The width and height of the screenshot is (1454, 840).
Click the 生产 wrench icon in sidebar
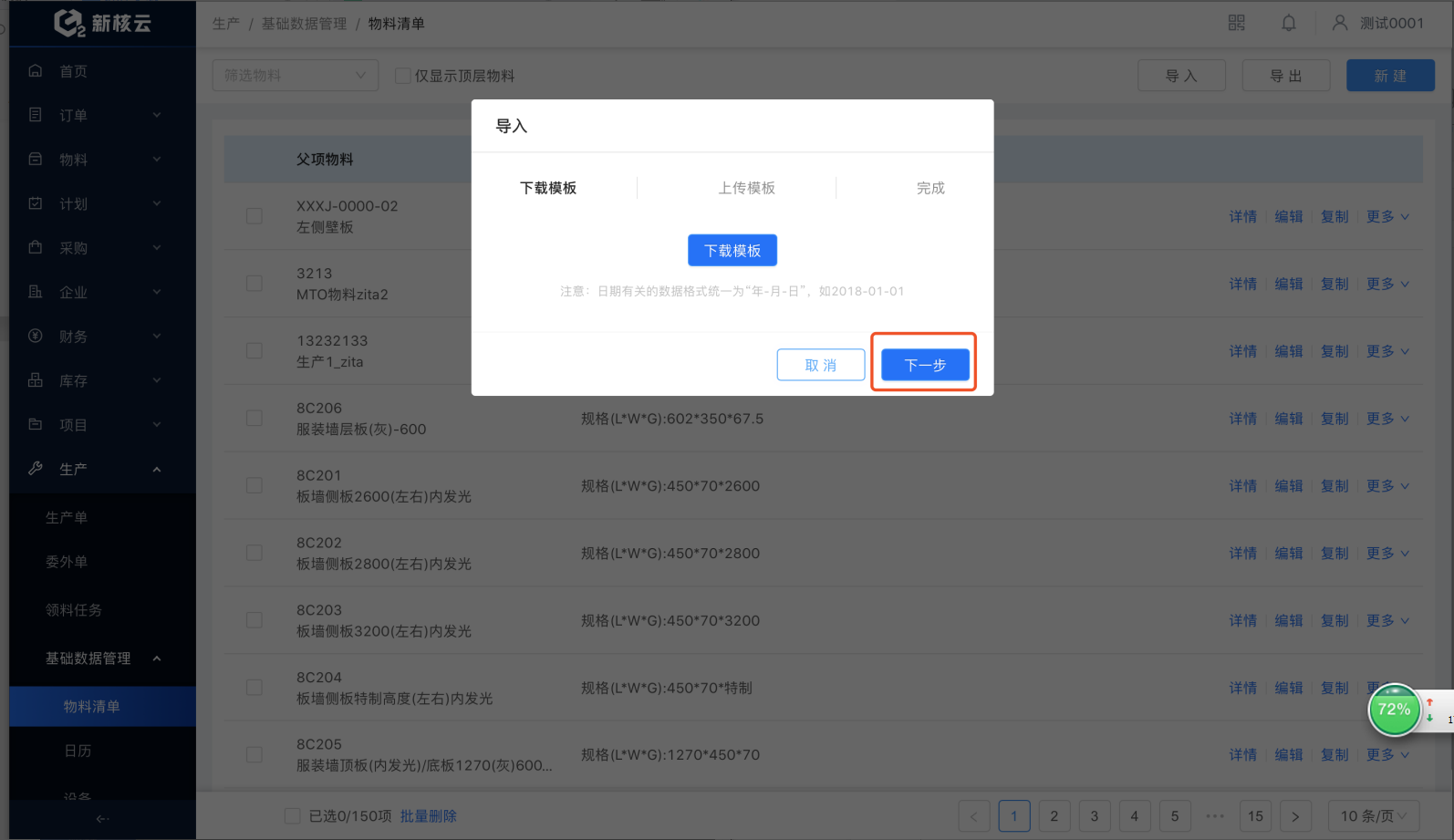click(x=36, y=469)
